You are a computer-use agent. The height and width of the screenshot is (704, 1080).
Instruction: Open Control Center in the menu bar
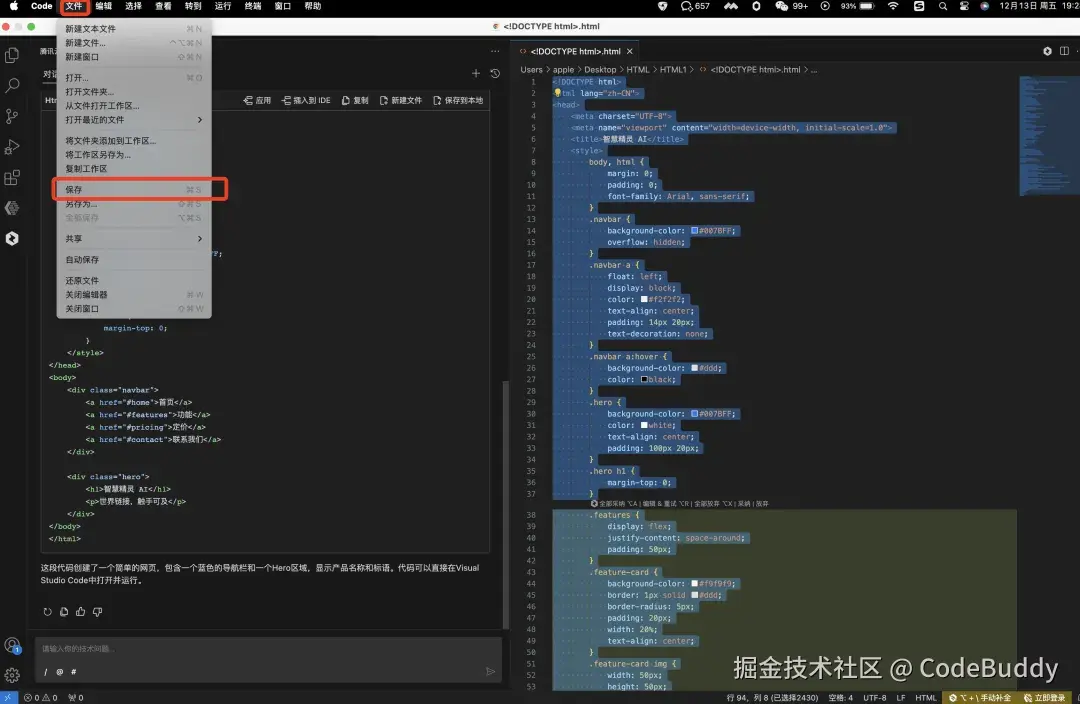click(964, 6)
